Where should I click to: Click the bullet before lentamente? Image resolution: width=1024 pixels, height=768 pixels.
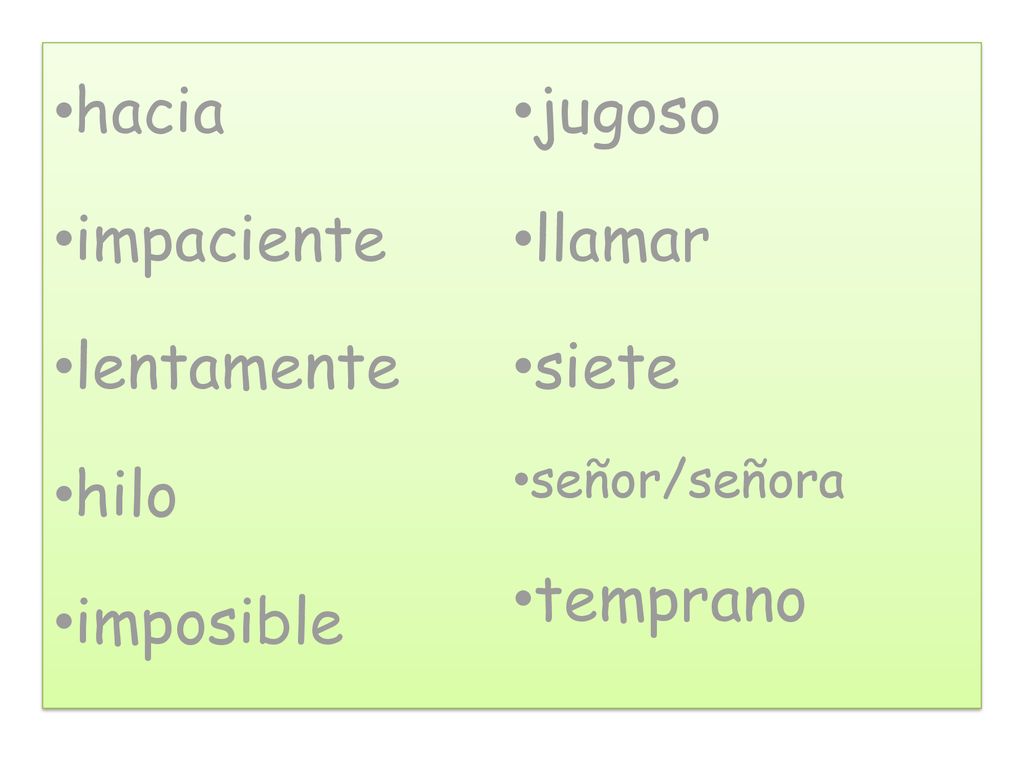[x=64, y=365]
